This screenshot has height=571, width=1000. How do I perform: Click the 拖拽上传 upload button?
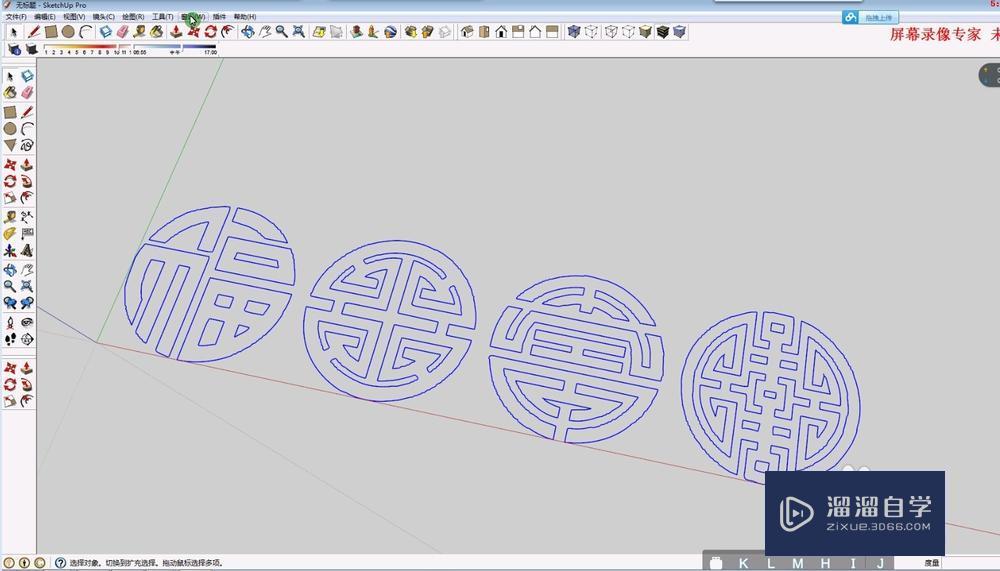coord(871,17)
